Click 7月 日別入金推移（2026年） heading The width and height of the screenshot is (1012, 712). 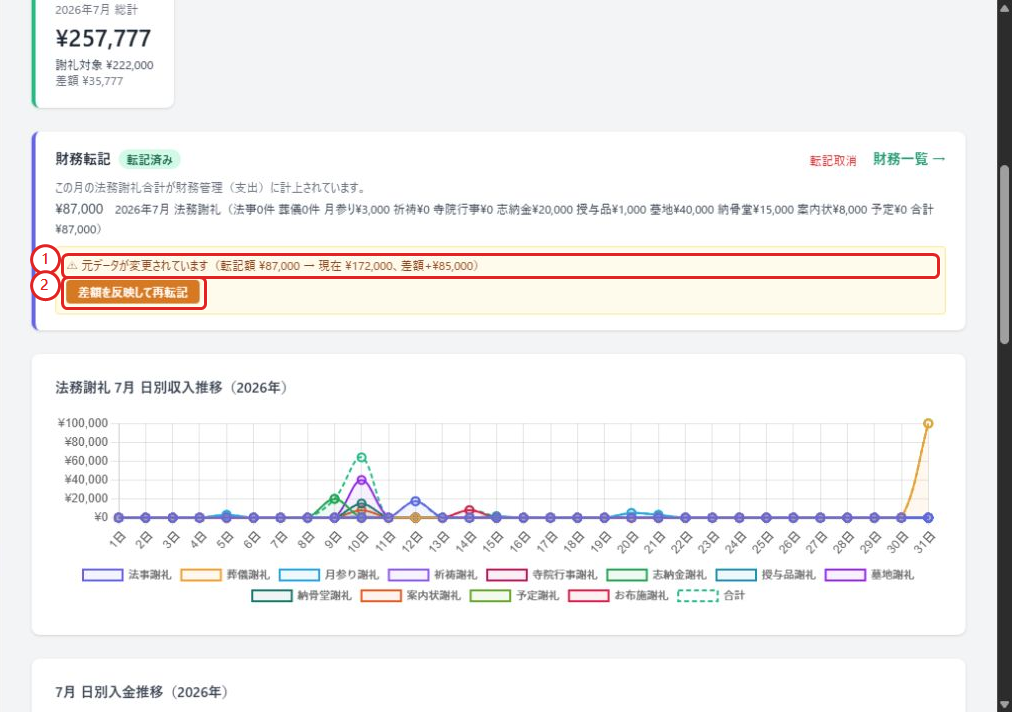point(142,692)
